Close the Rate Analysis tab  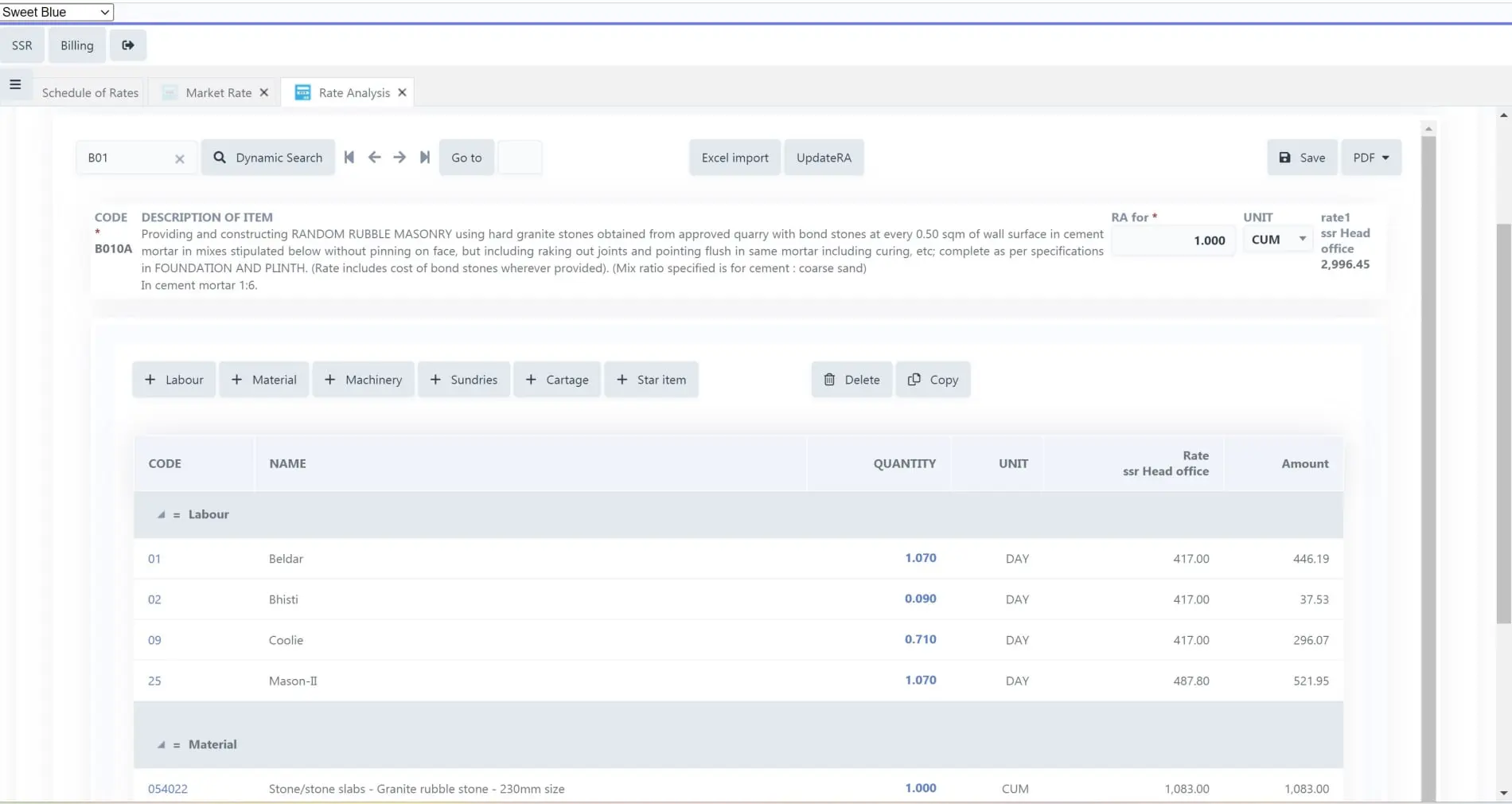(x=403, y=92)
